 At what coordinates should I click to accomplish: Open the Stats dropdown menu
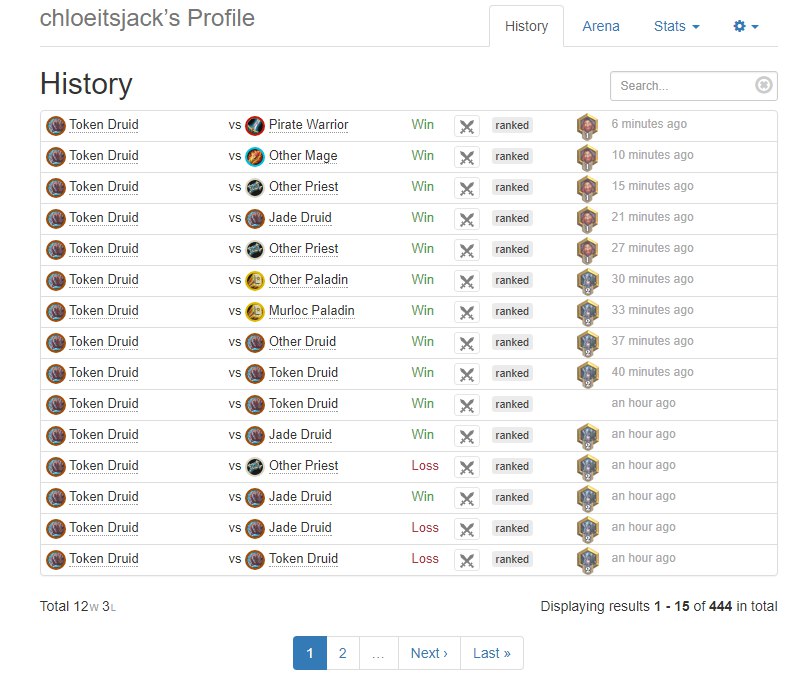click(676, 26)
